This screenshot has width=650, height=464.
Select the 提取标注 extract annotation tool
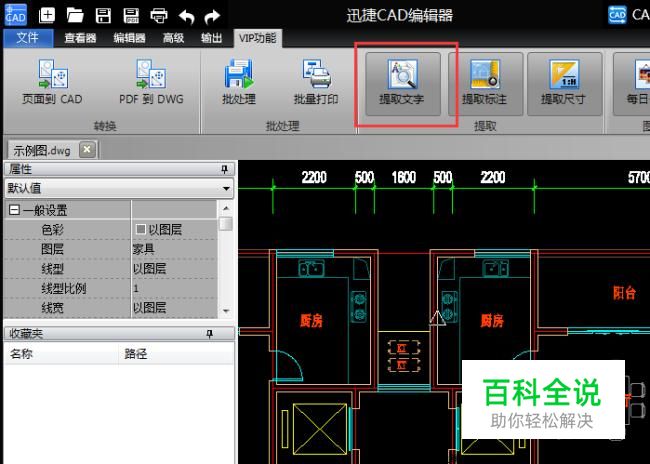point(485,84)
